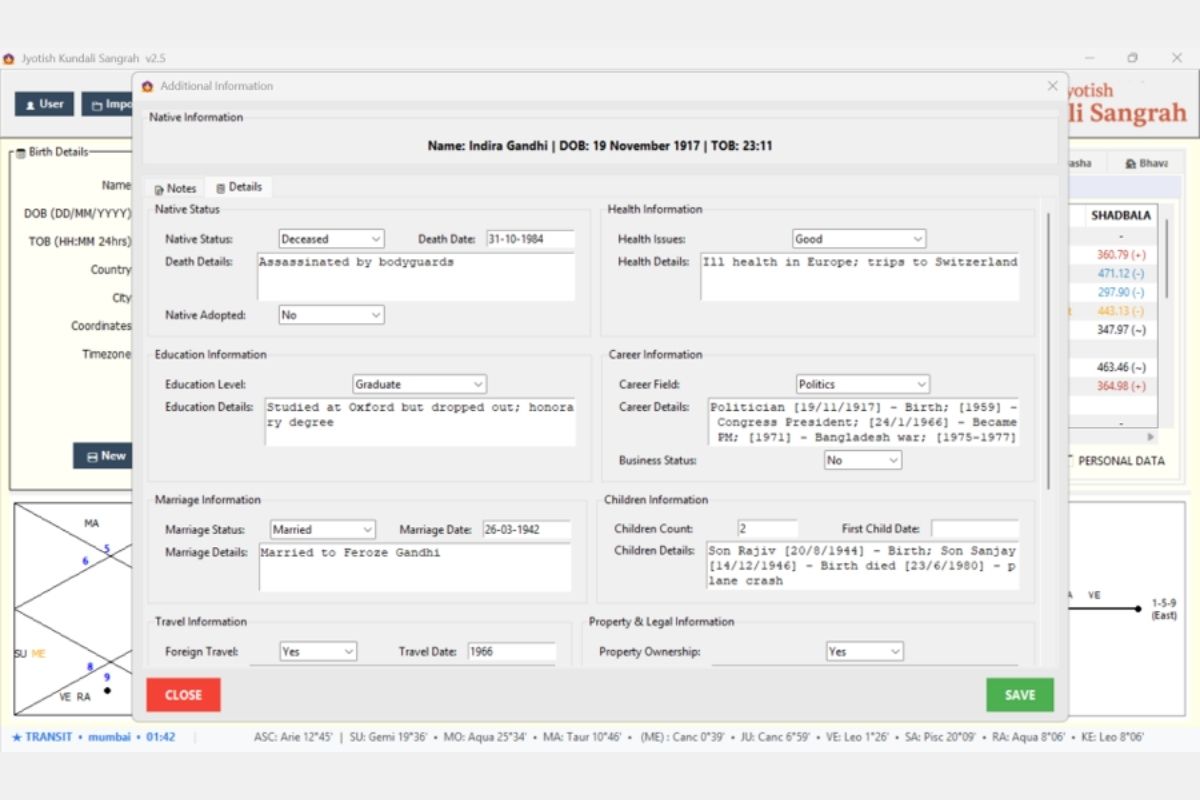Click the Marriage Date field
Viewport: 1200px width, 800px height.
[526, 529]
